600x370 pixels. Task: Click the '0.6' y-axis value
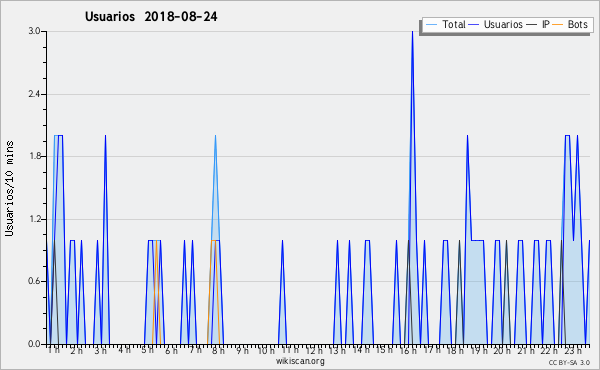pyautogui.click(x=34, y=282)
